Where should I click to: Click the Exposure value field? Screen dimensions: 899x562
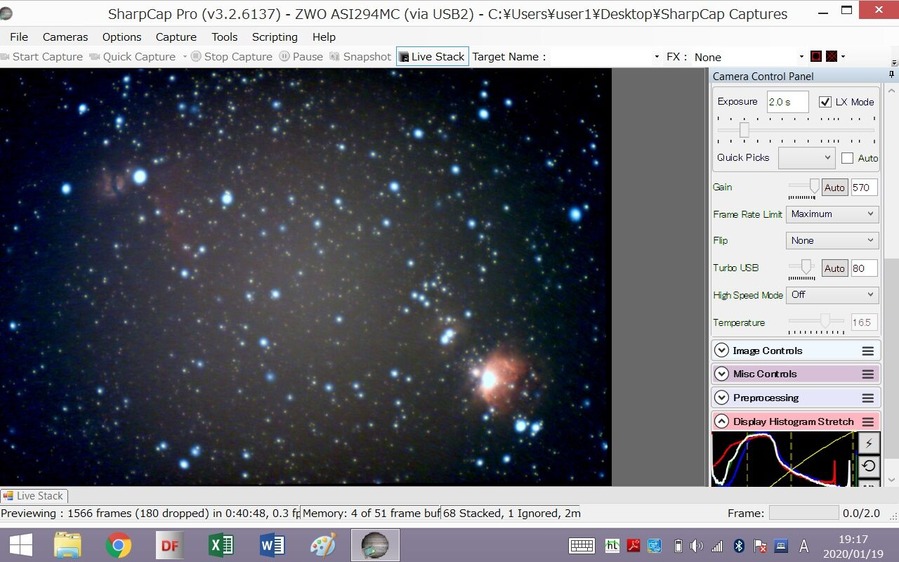pos(787,102)
